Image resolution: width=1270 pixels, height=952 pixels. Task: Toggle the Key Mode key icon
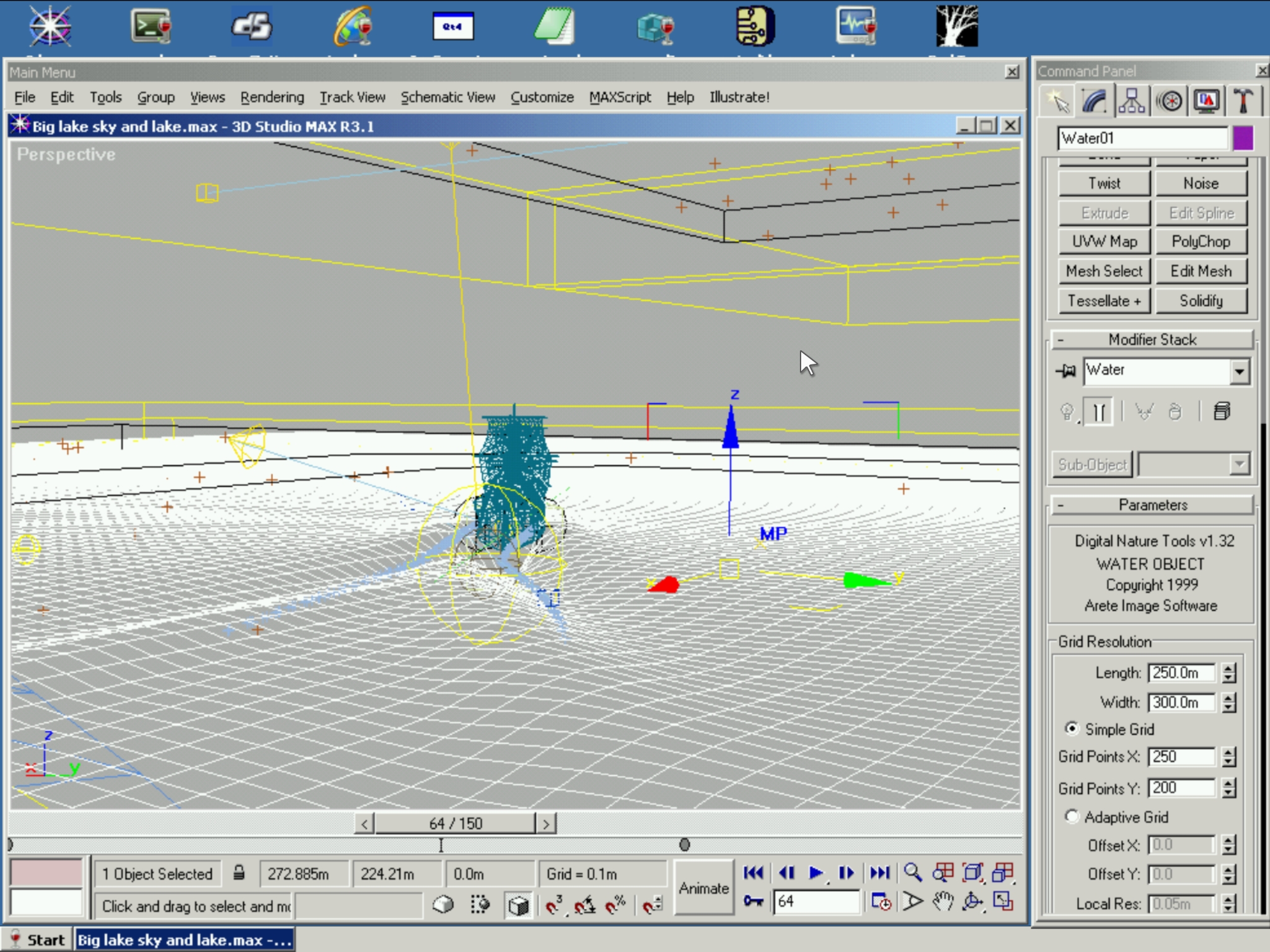tap(753, 901)
